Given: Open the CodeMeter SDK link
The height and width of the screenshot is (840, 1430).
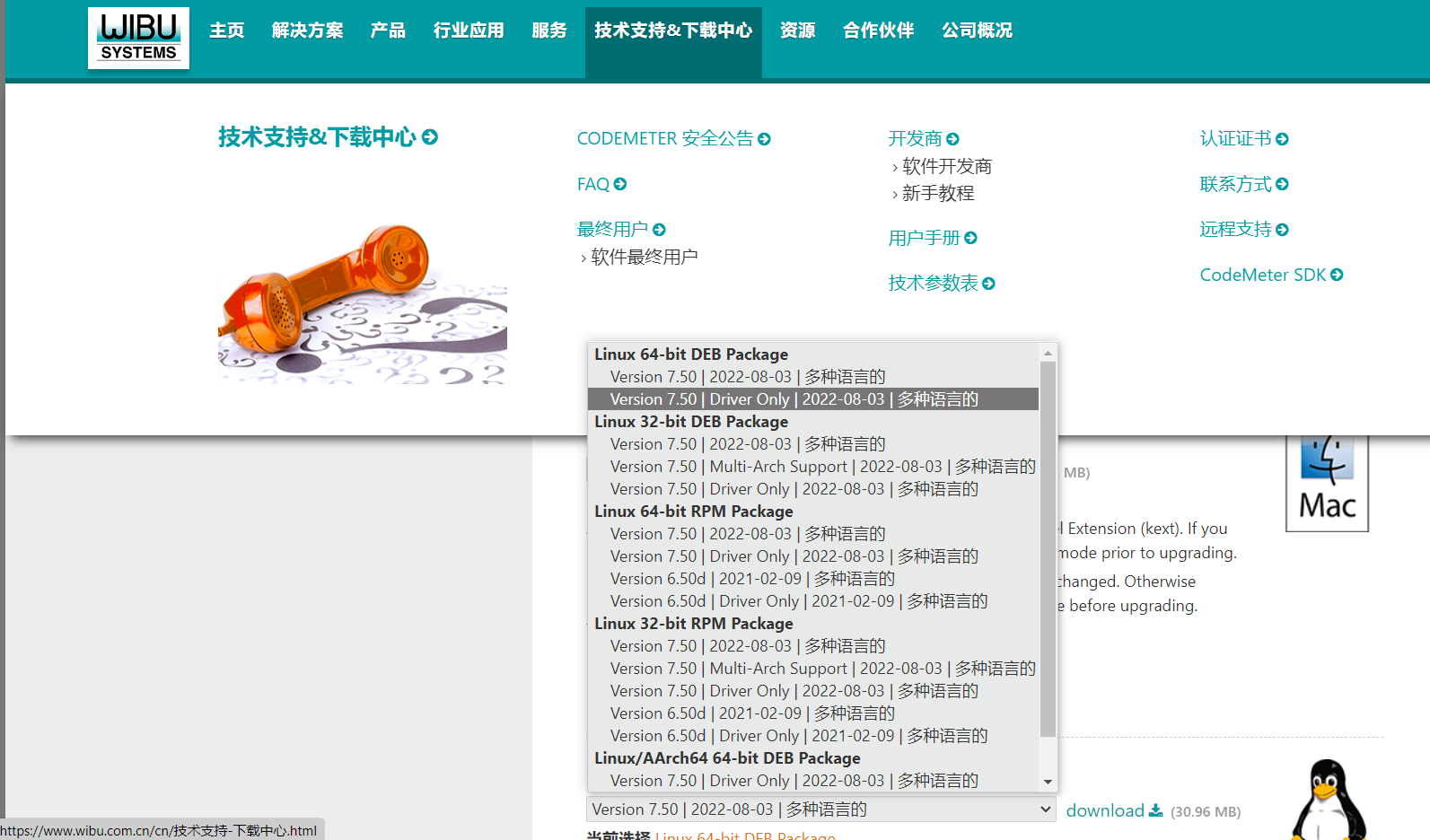Looking at the screenshot, I should 1263,275.
